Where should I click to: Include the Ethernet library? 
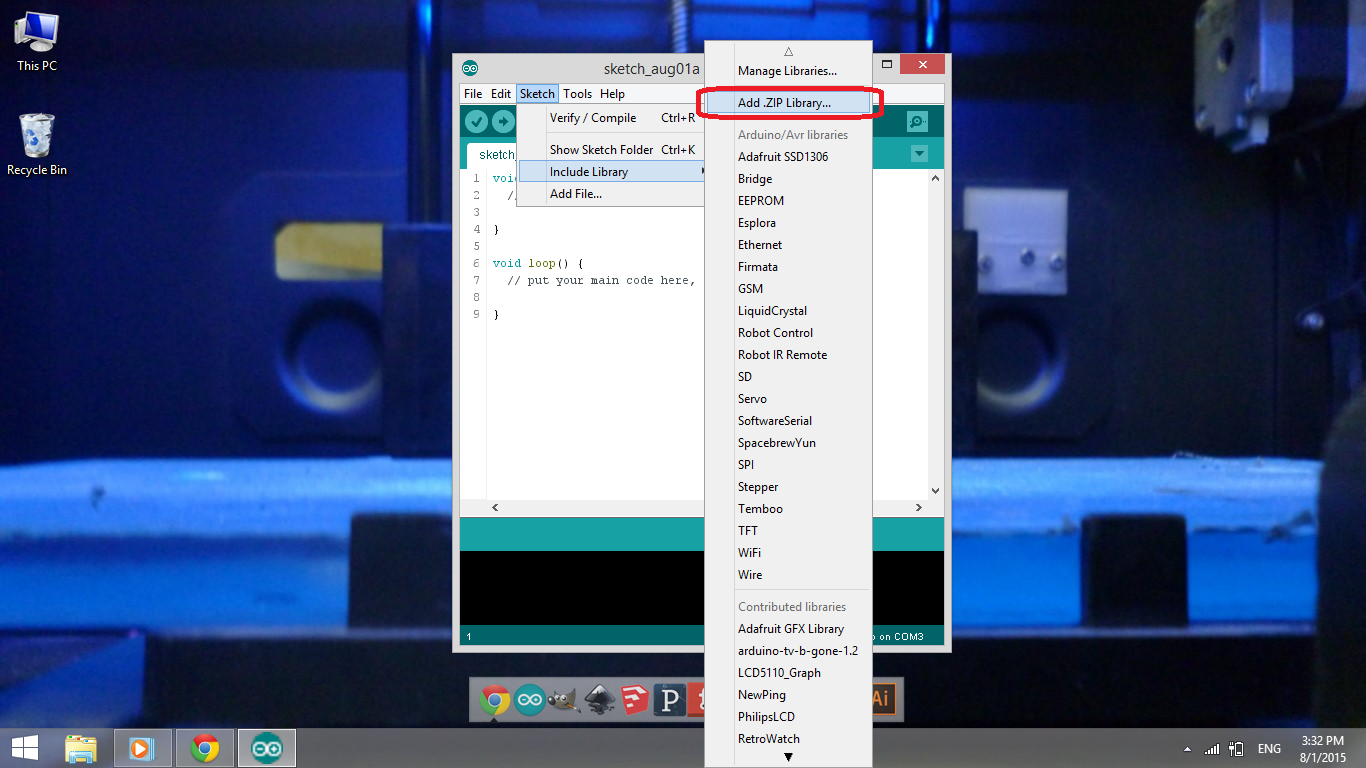(788, 245)
